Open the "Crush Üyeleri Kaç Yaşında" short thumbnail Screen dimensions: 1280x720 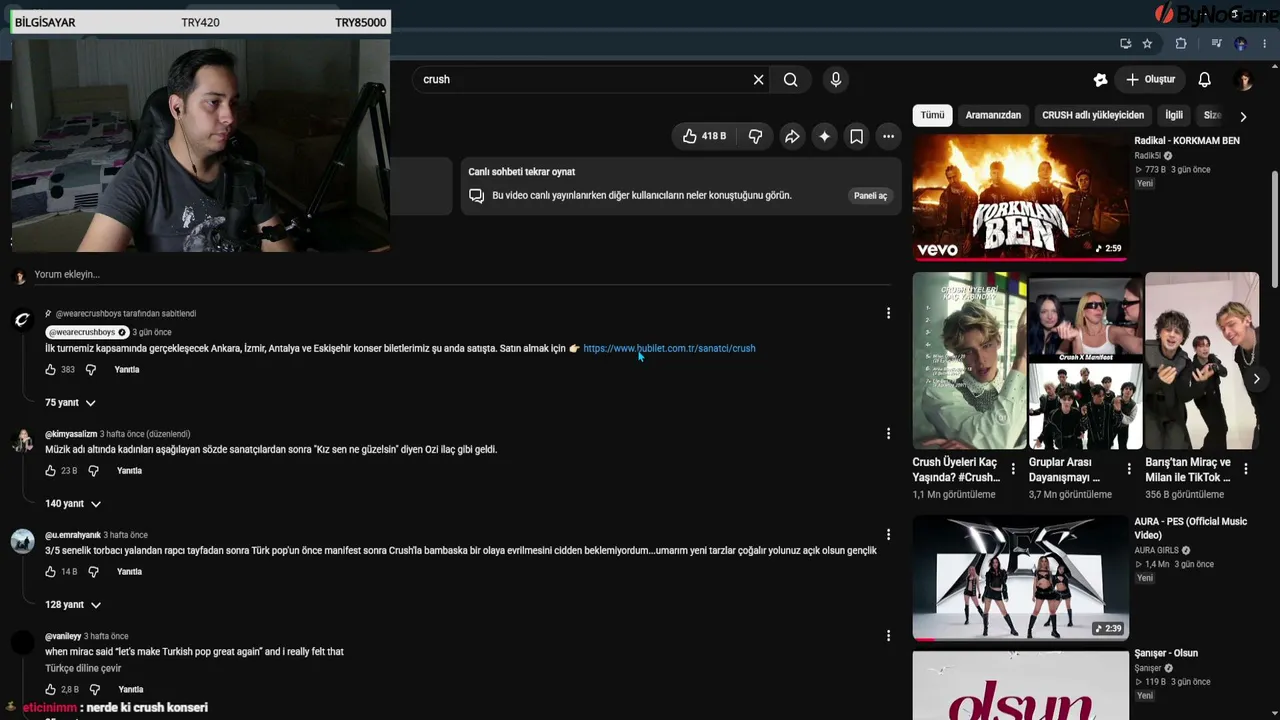pyautogui.click(x=969, y=361)
